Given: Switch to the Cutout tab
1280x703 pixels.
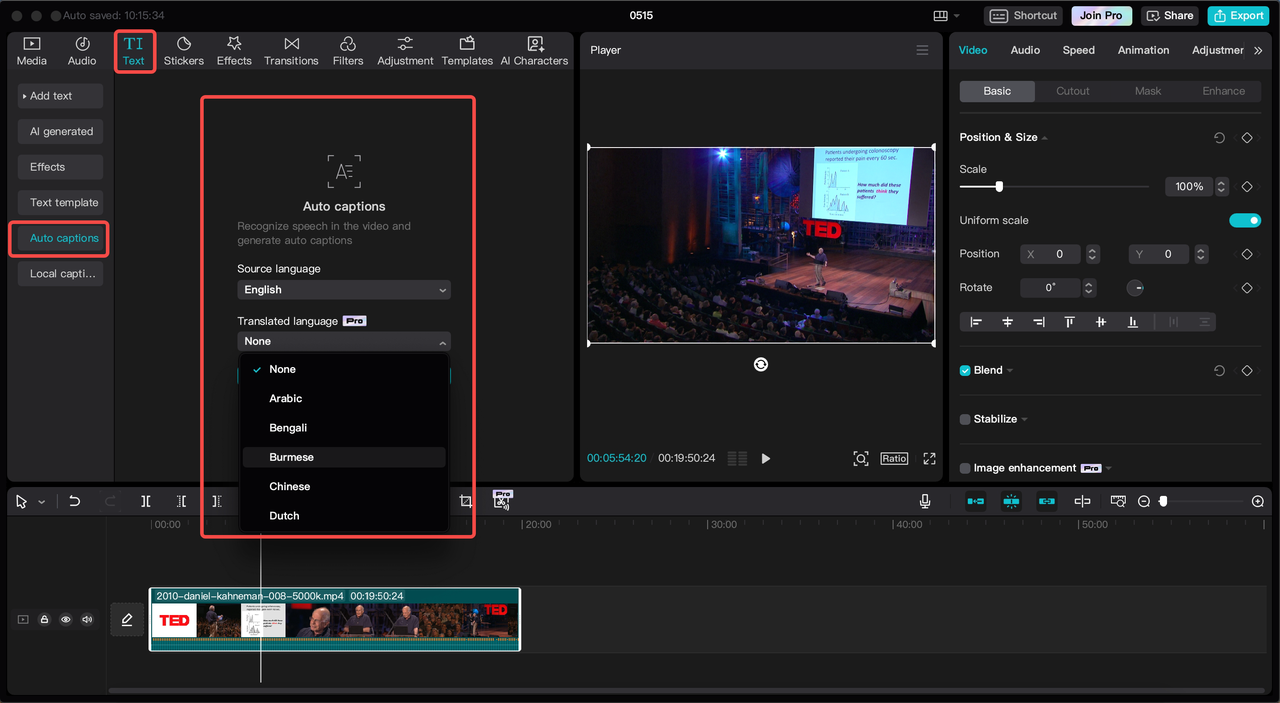Looking at the screenshot, I should [x=1072, y=91].
